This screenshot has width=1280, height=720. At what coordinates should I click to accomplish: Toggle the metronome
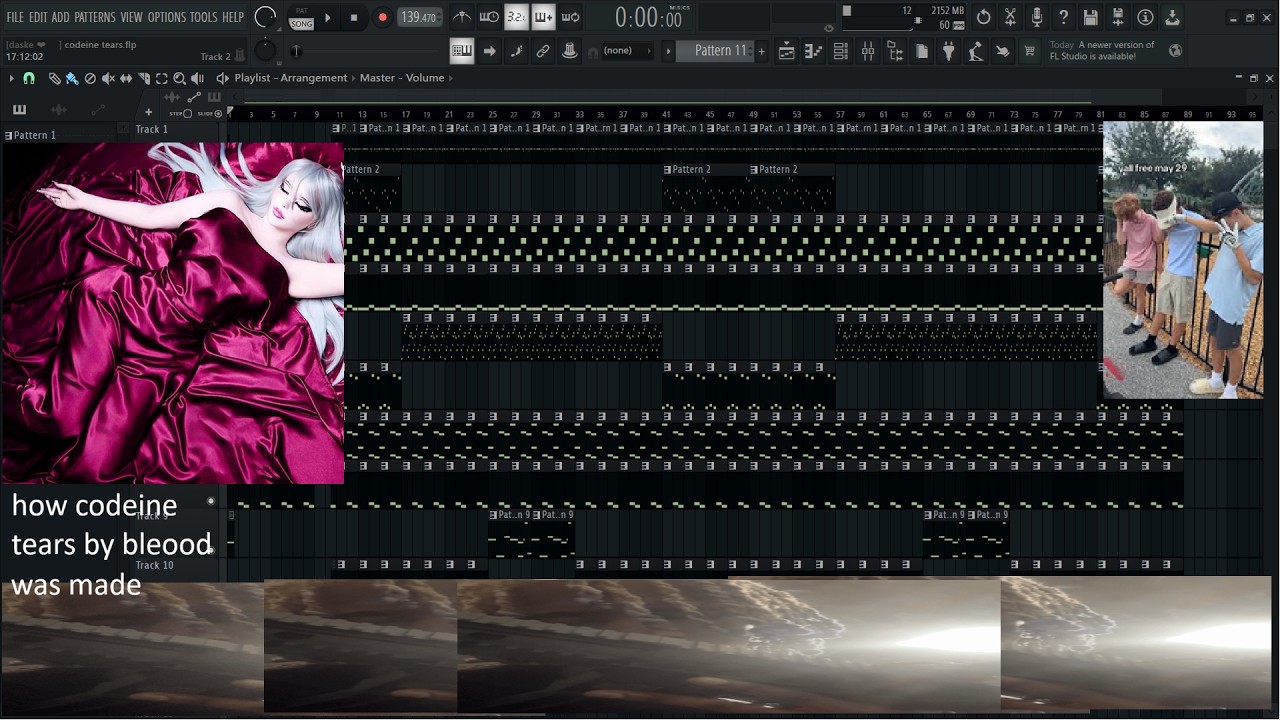pos(462,17)
